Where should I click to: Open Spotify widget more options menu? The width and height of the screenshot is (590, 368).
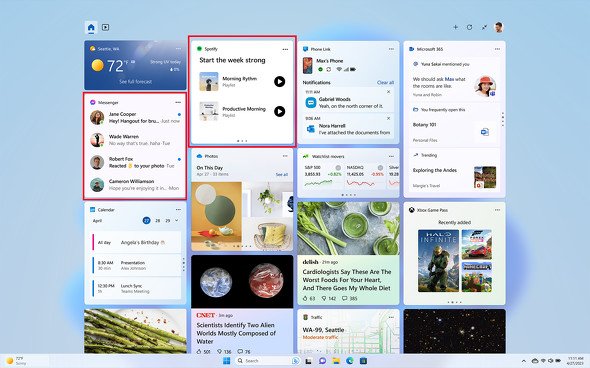point(285,49)
